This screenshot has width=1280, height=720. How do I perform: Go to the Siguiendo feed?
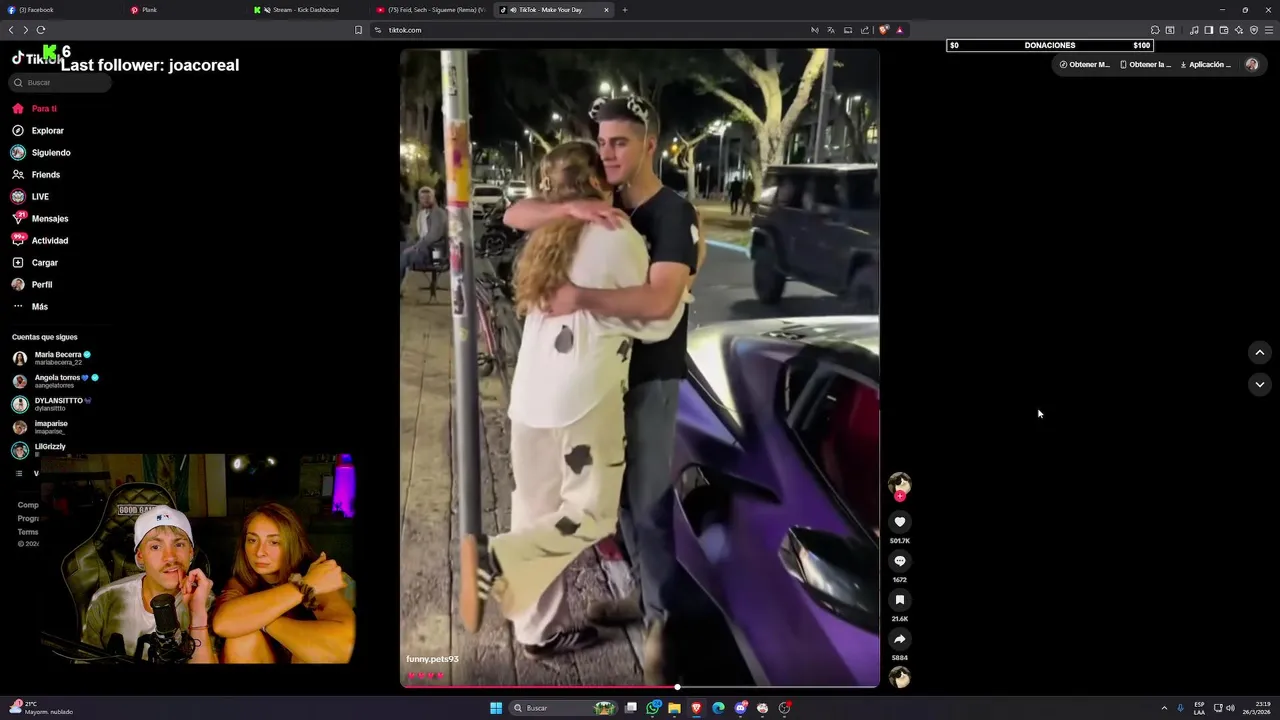click(41, 152)
